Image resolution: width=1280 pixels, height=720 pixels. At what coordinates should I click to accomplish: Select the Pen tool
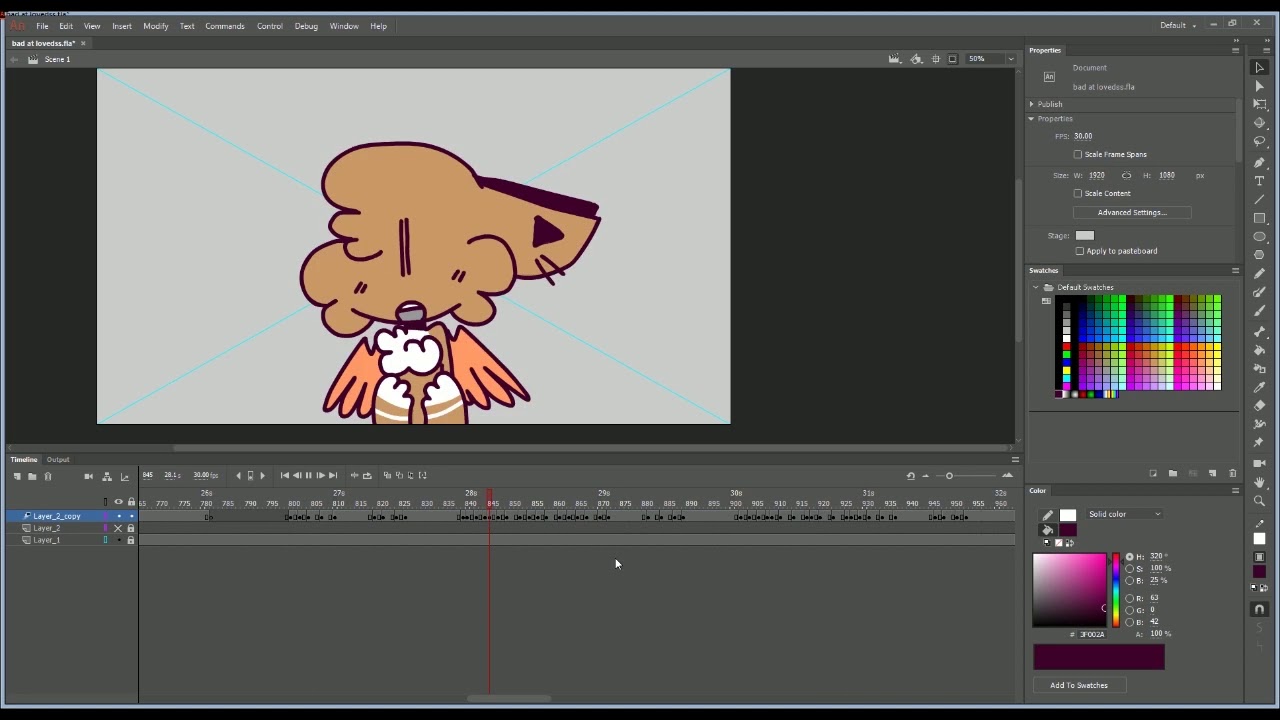(1260, 163)
